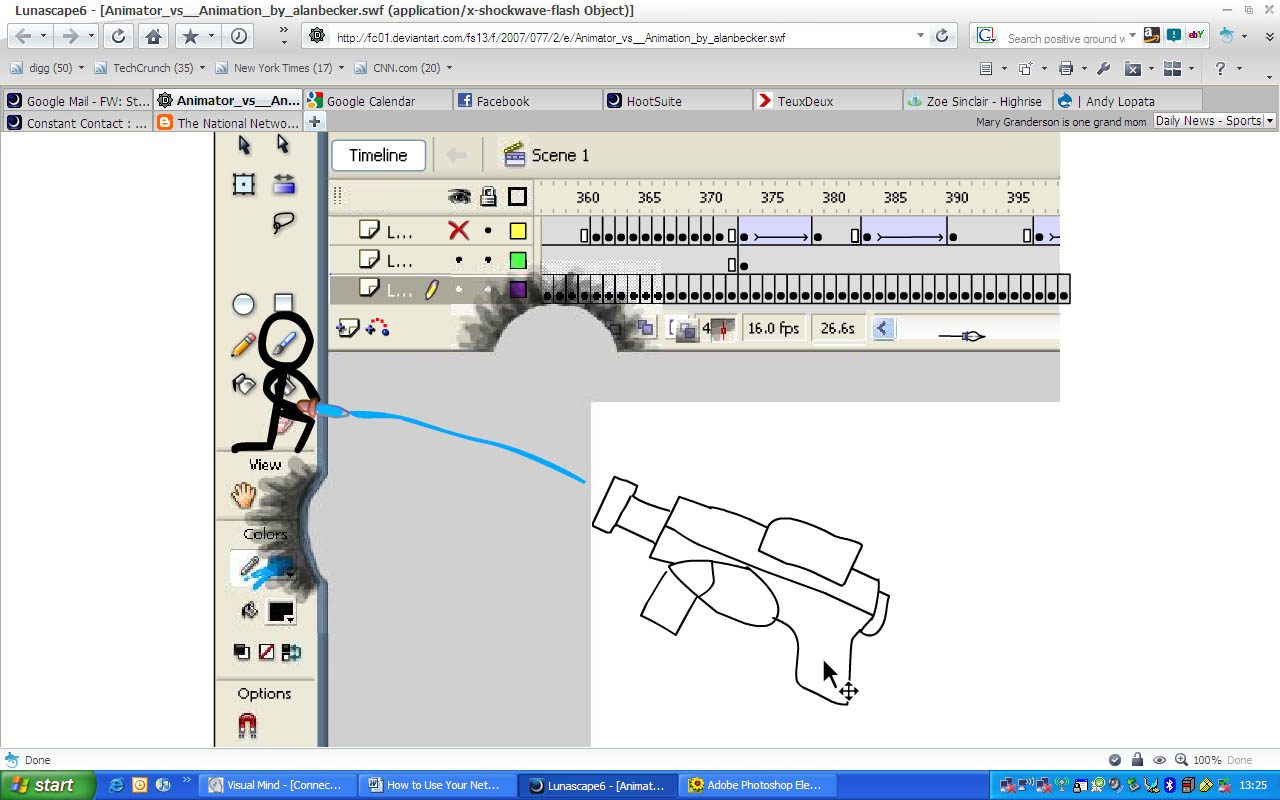Choose the Oval tool

coord(243,304)
